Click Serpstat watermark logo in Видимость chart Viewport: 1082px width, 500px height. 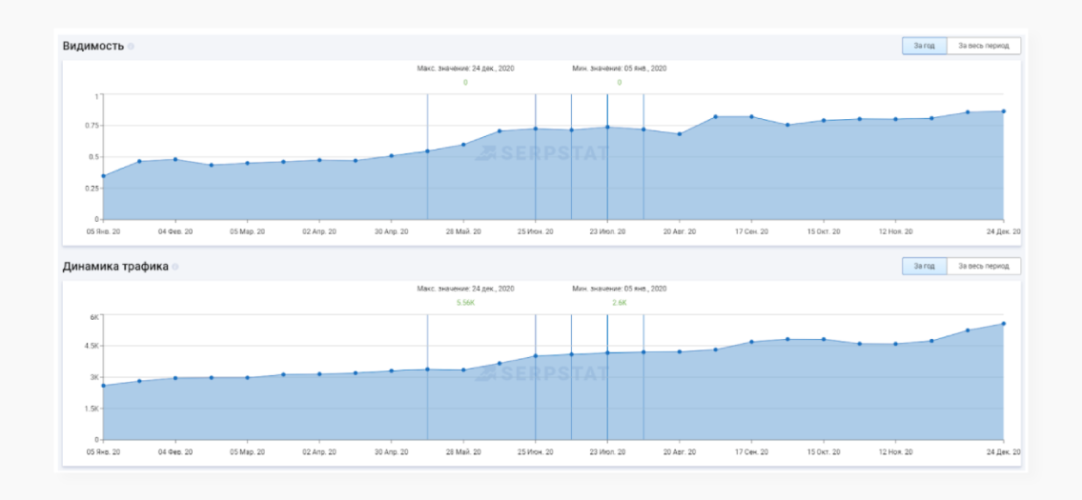[542, 153]
